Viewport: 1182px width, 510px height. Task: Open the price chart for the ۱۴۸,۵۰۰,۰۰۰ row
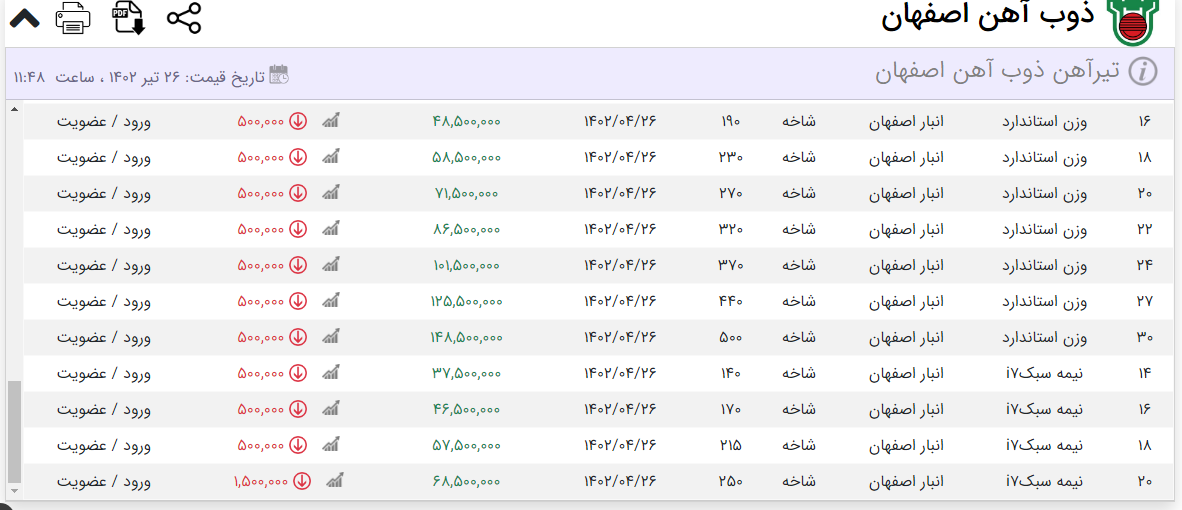point(330,338)
